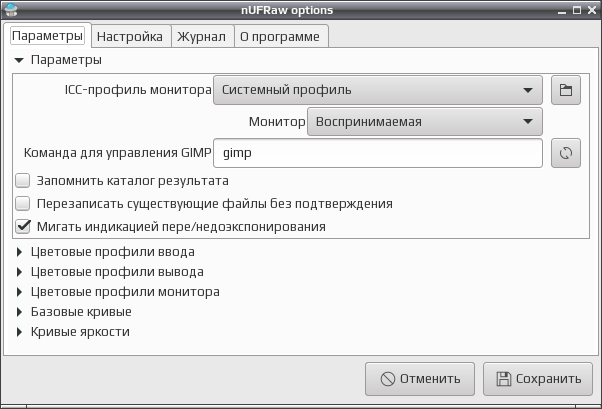Click the 'Команда для управления GIMP' label
Viewport: 602px width, 409px height.
117,153
